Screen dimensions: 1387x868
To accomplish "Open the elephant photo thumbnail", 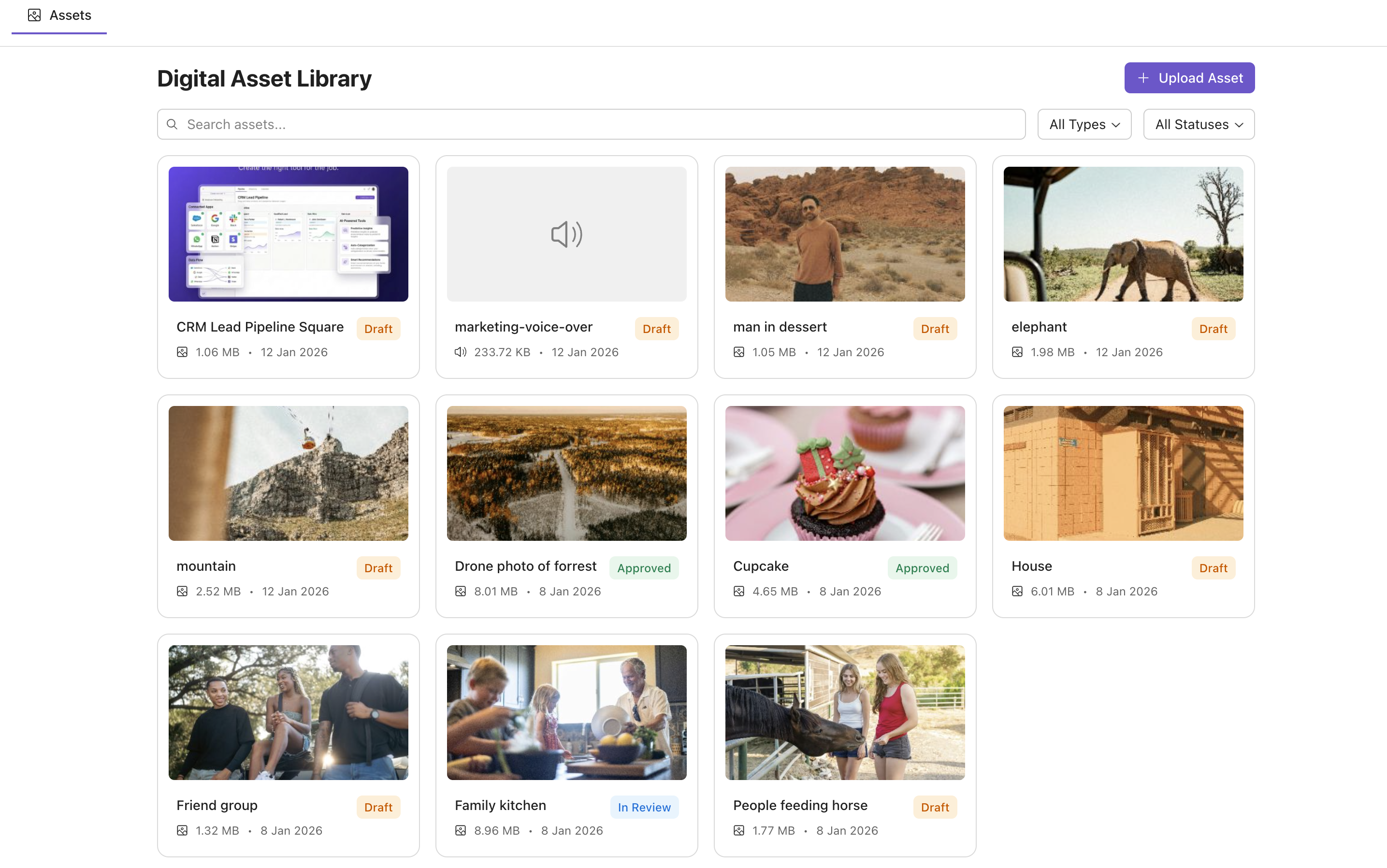I will coord(1122,234).
